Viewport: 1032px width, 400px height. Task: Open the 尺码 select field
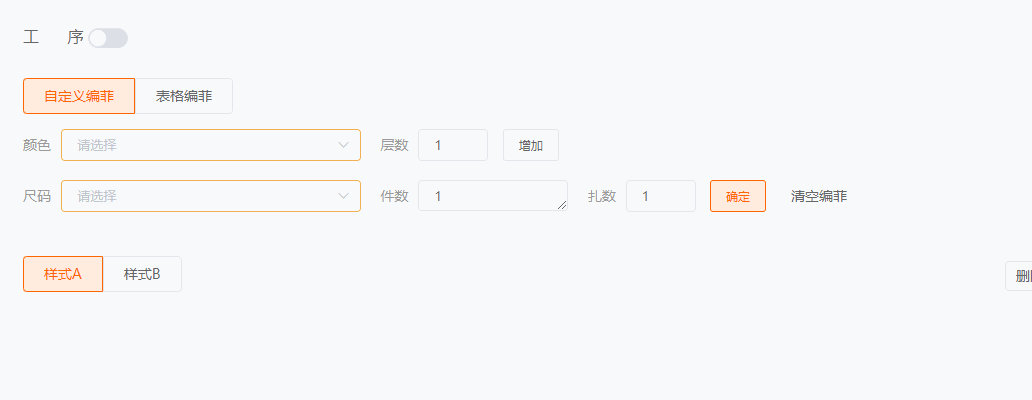(x=200, y=196)
